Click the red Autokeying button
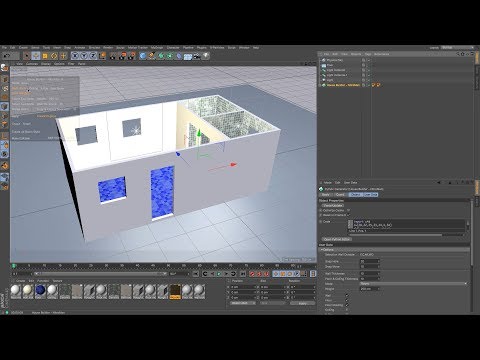Screen dimensions: 480x360 coord(259,274)
